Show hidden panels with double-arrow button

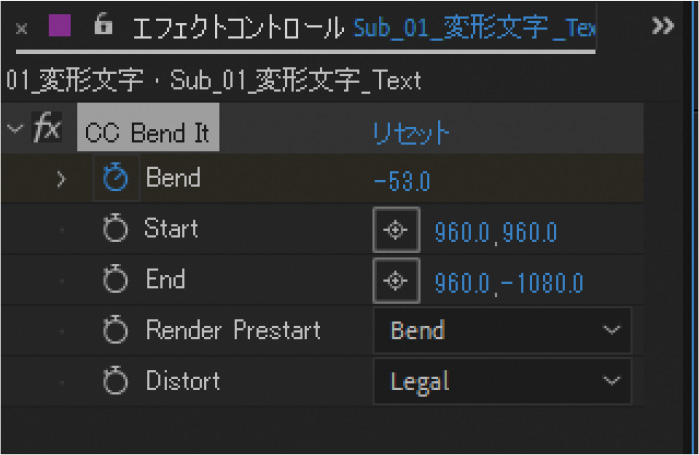(662, 27)
